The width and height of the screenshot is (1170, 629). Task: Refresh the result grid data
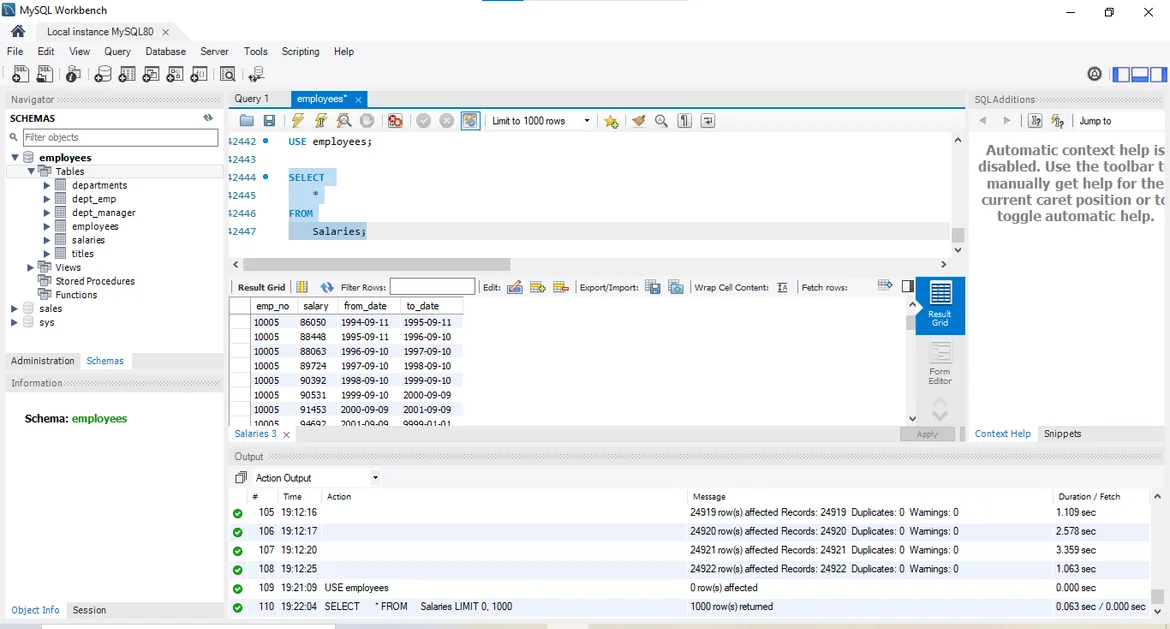(x=327, y=287)
